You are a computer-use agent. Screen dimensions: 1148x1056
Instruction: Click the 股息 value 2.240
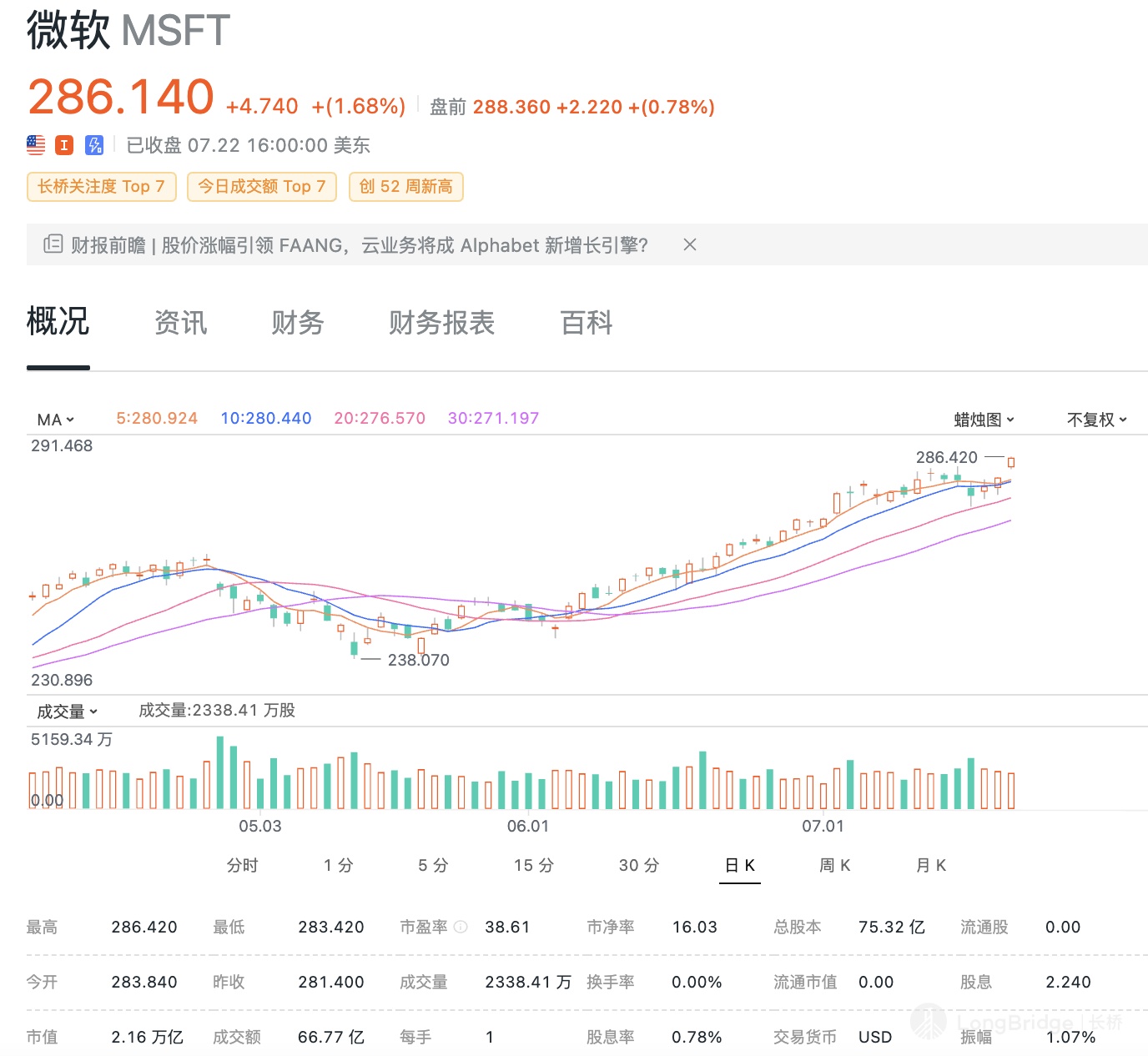1069,982
